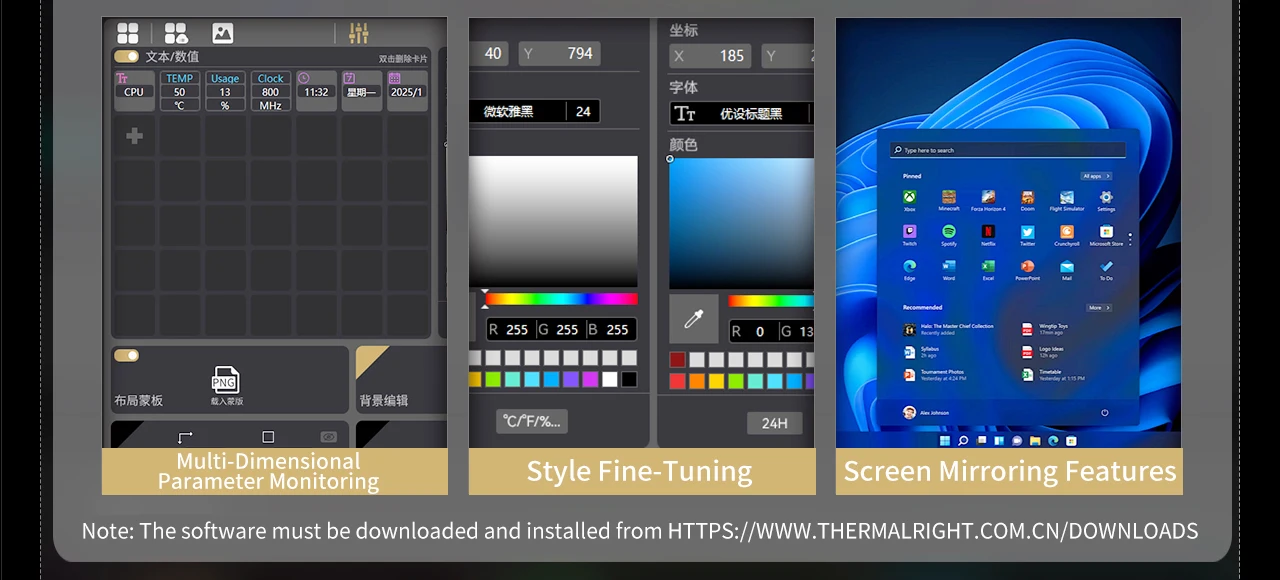Click the 24H time format button

coord(774,423)
